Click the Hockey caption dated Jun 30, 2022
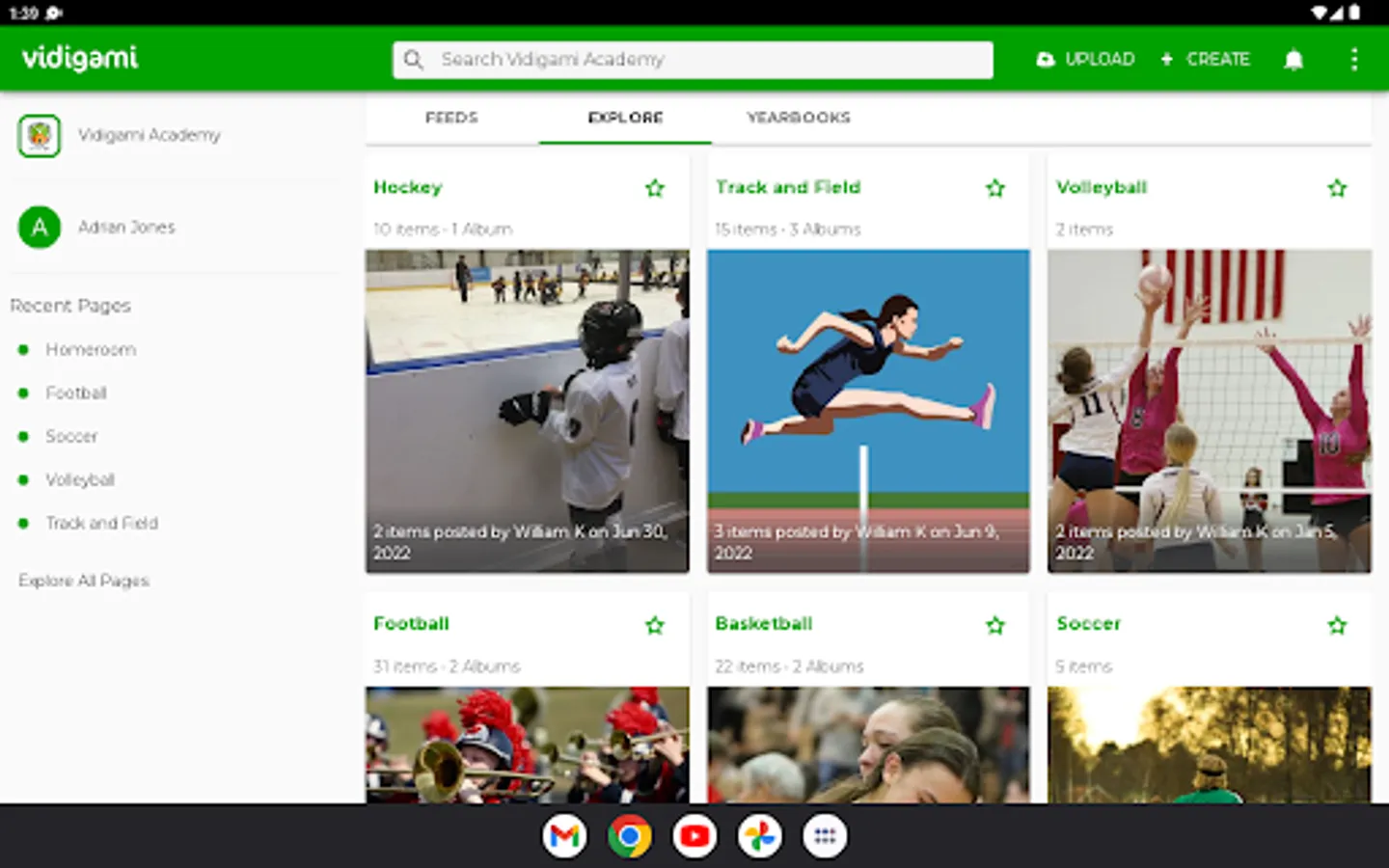The image size is (1389, 868). [x=520, y=542]
